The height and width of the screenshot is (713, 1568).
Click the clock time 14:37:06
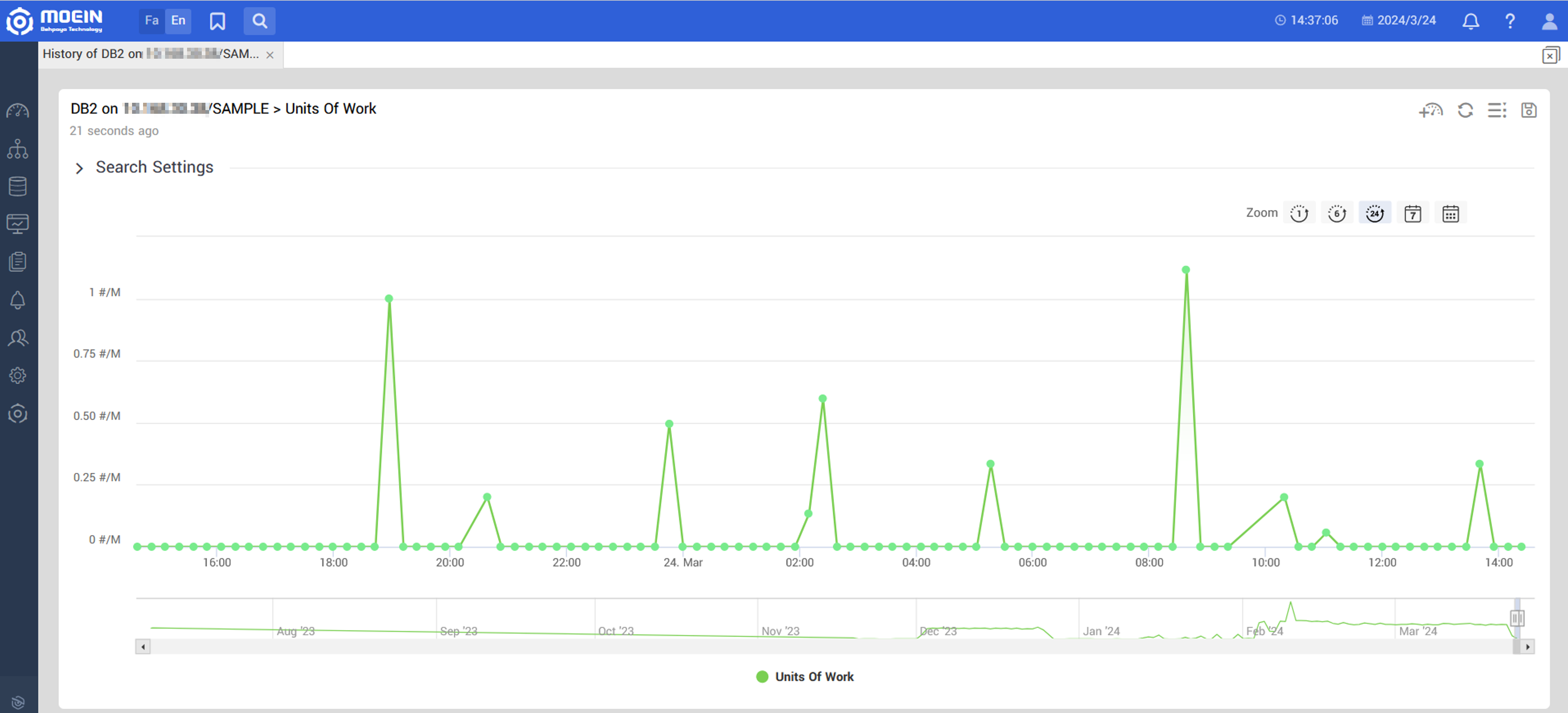tap(1306, 20)
